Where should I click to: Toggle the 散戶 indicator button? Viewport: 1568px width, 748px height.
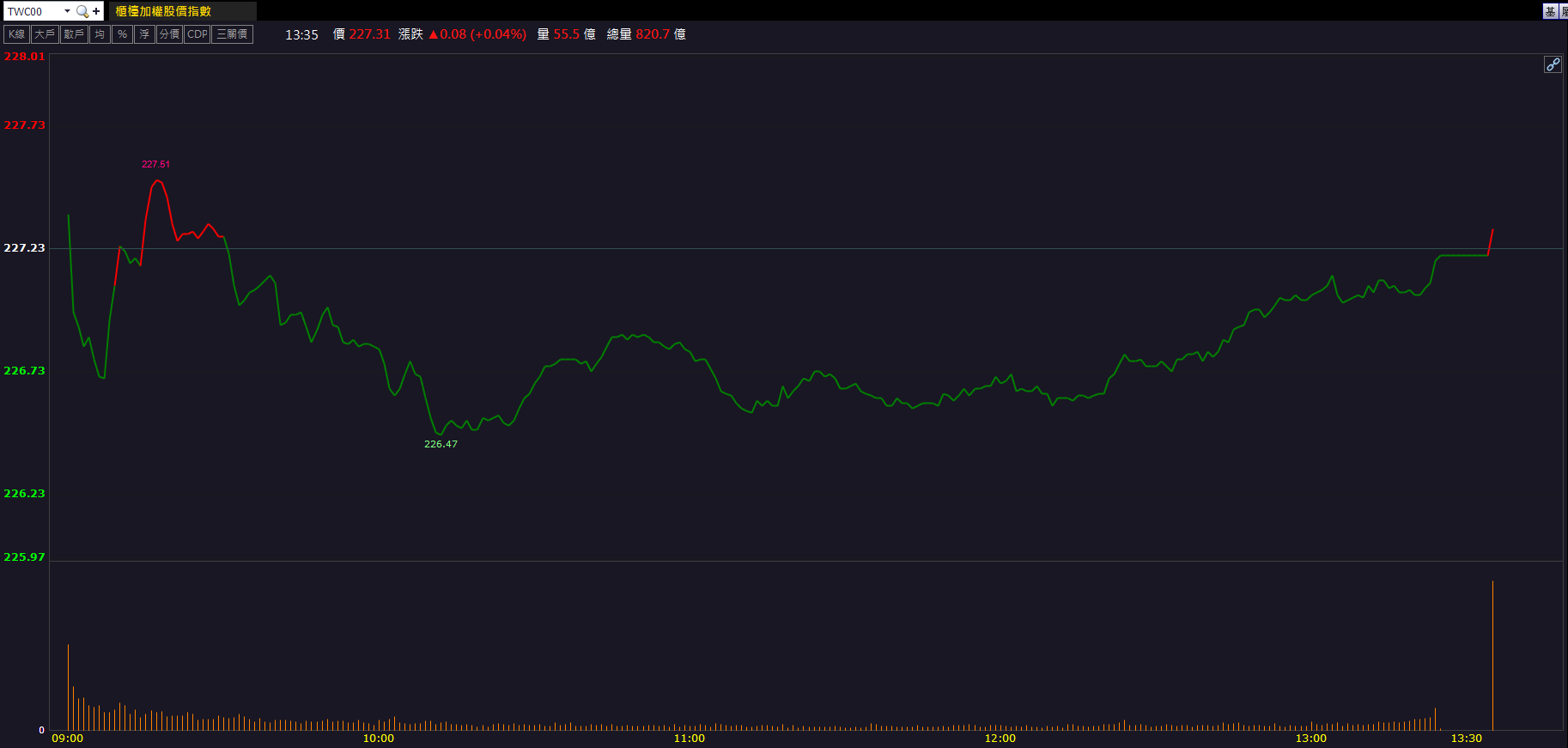click(74, 34)
